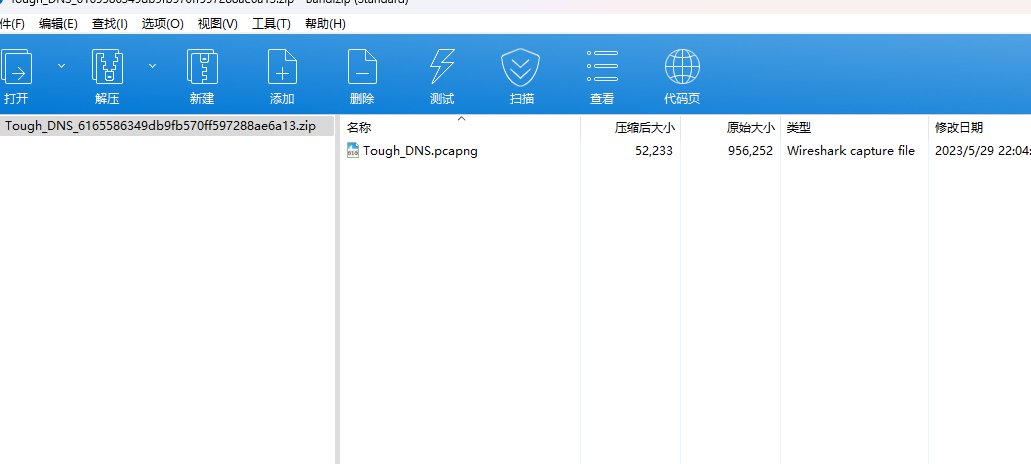
Task: Open the 查看 (View) list icon
Action: pos(602,68)
